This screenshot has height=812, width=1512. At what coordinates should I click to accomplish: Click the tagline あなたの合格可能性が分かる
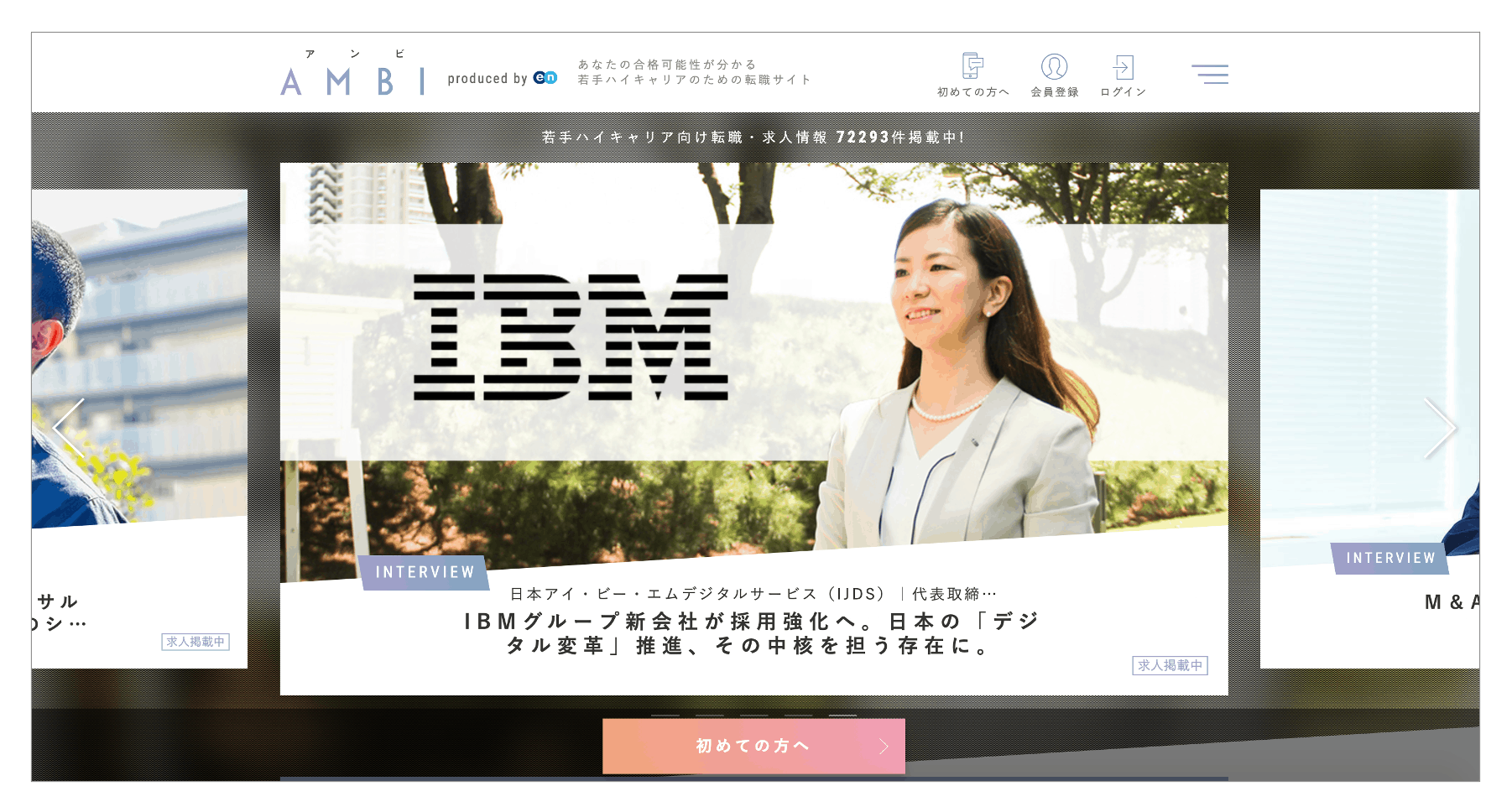tap(667, 65)
